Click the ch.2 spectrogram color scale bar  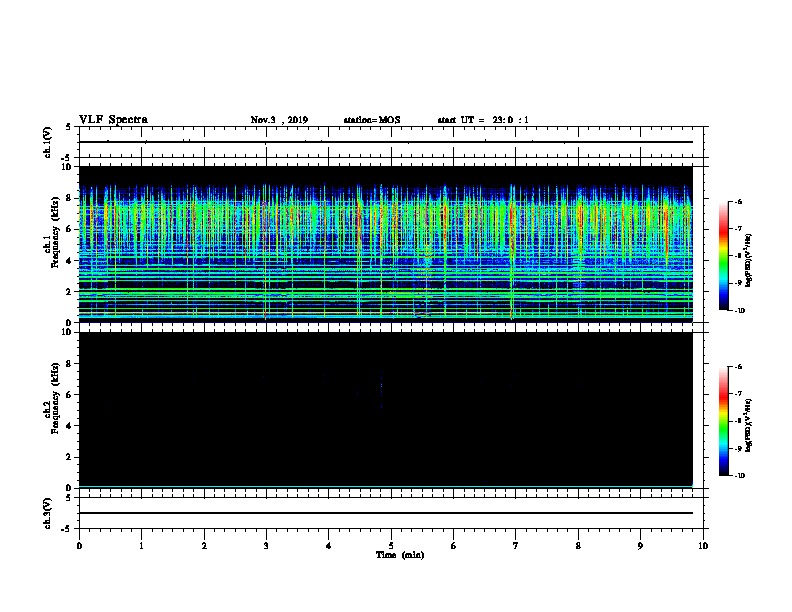point(724,421)
